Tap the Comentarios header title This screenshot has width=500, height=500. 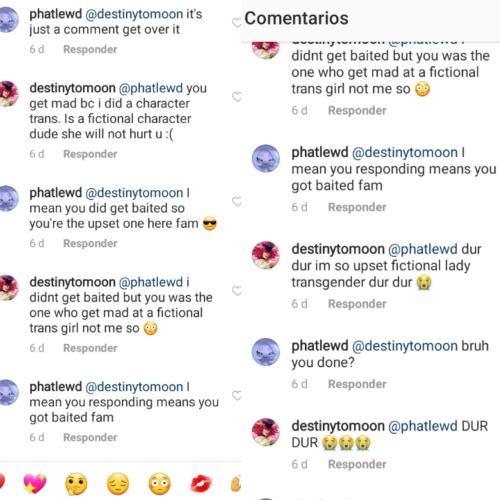[x=296, y=18]
